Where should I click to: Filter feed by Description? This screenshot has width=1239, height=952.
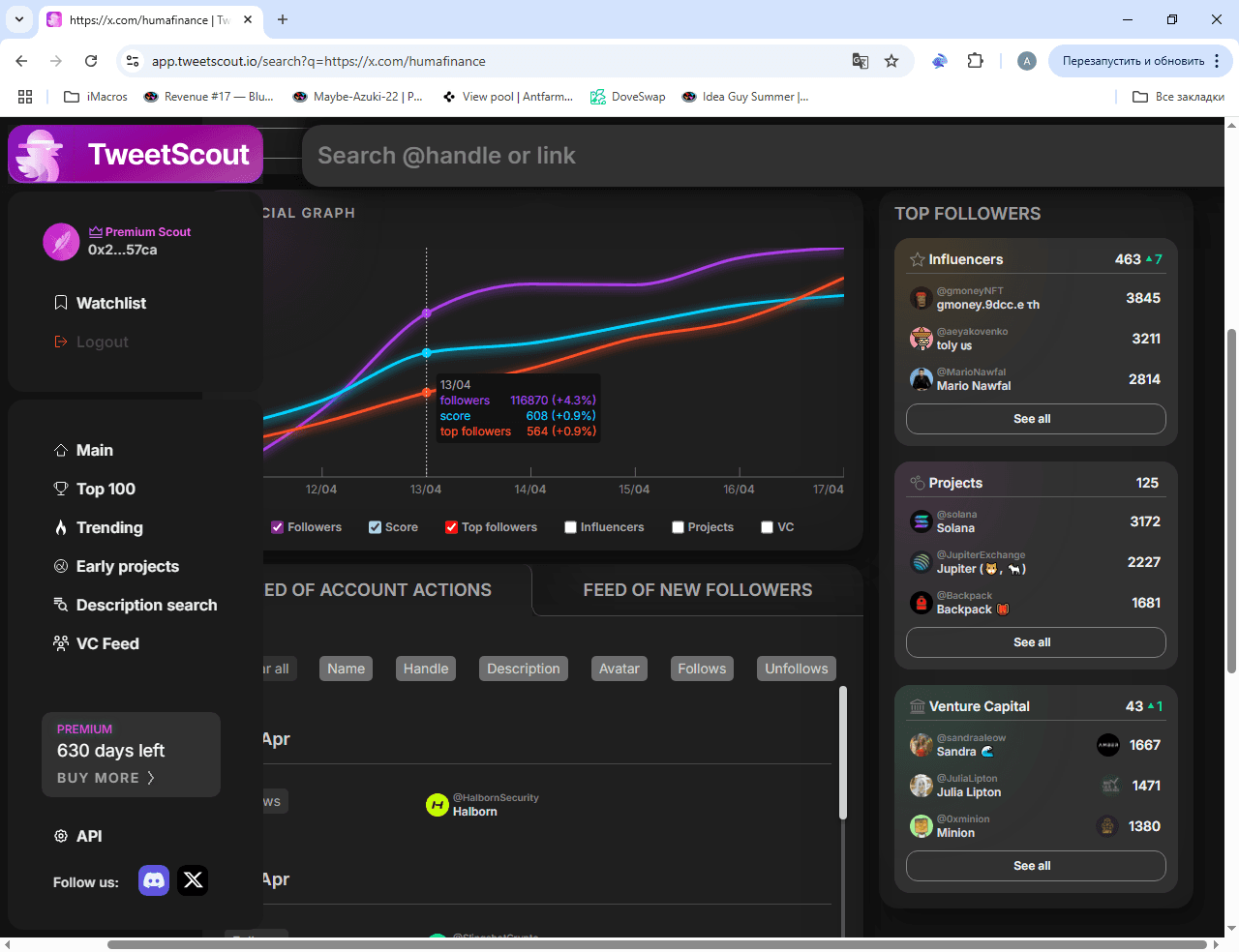pyautogui.click(x=524, y=669)
